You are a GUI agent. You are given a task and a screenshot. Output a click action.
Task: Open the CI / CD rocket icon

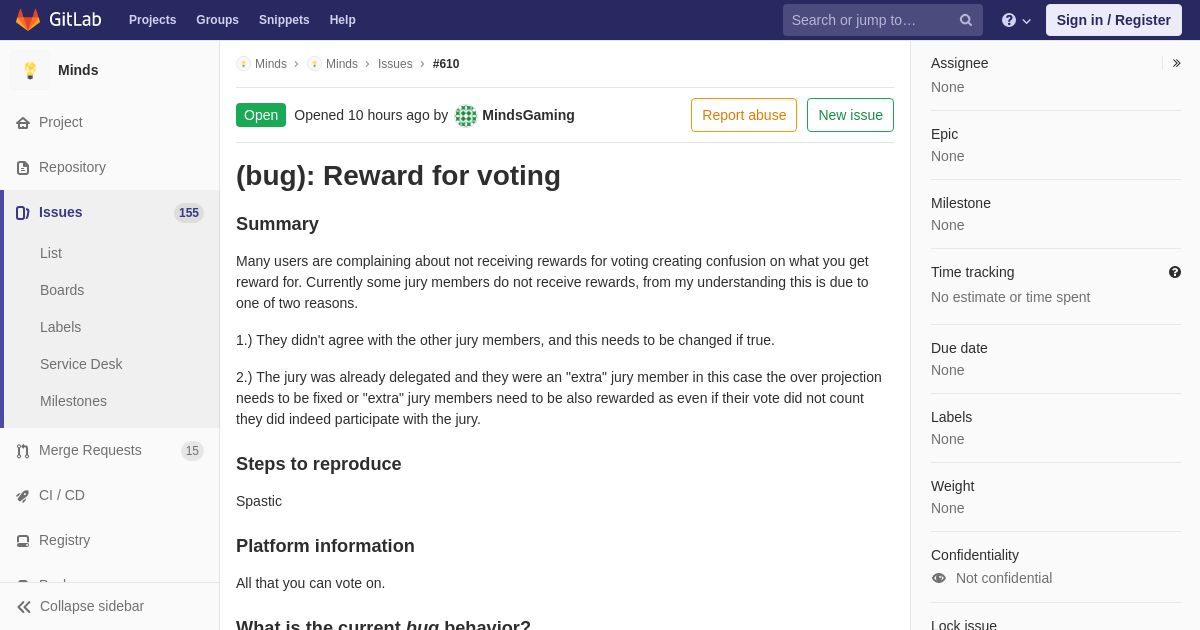click(23, 496)
